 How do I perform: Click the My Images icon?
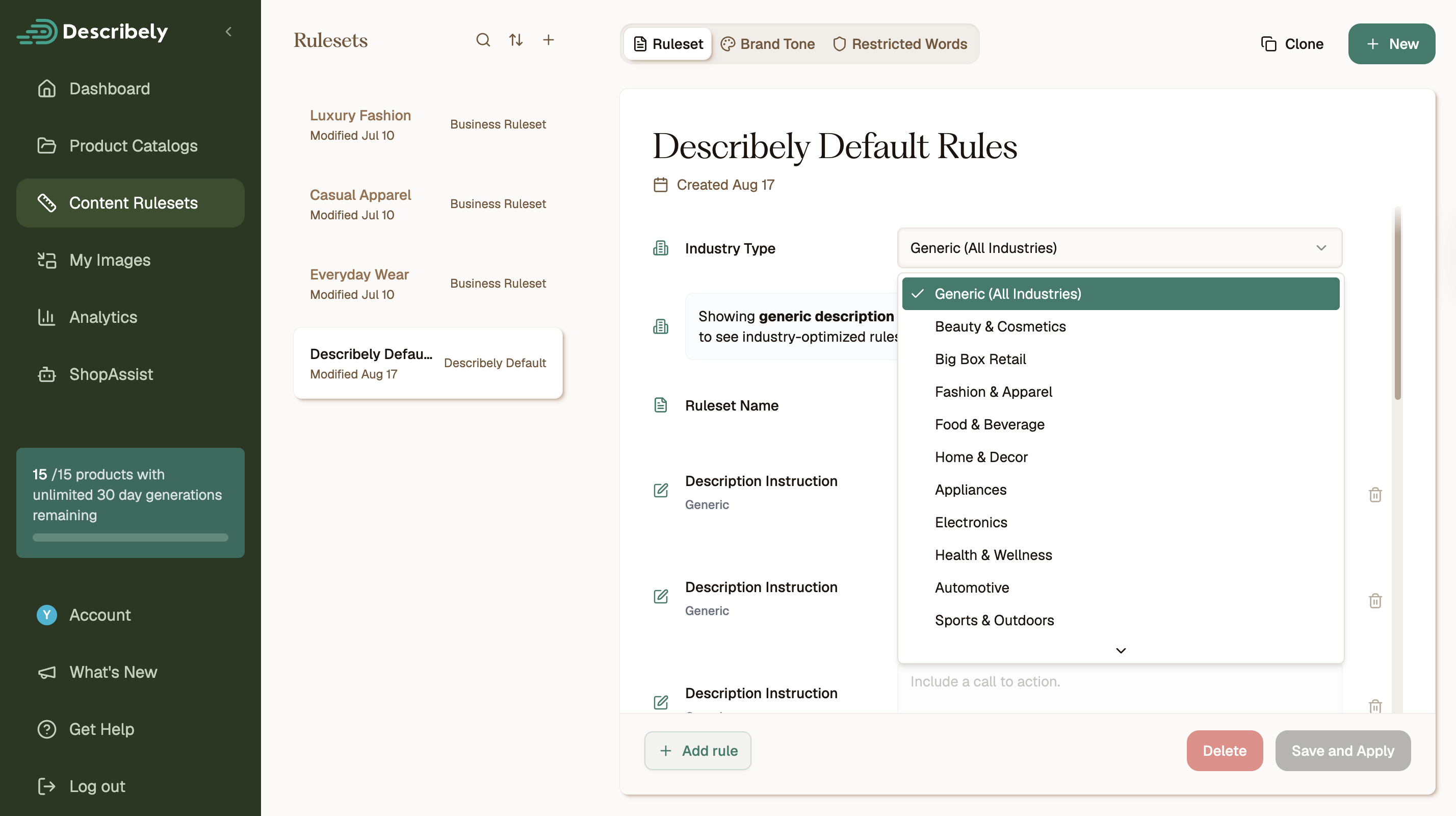[47, 260]
